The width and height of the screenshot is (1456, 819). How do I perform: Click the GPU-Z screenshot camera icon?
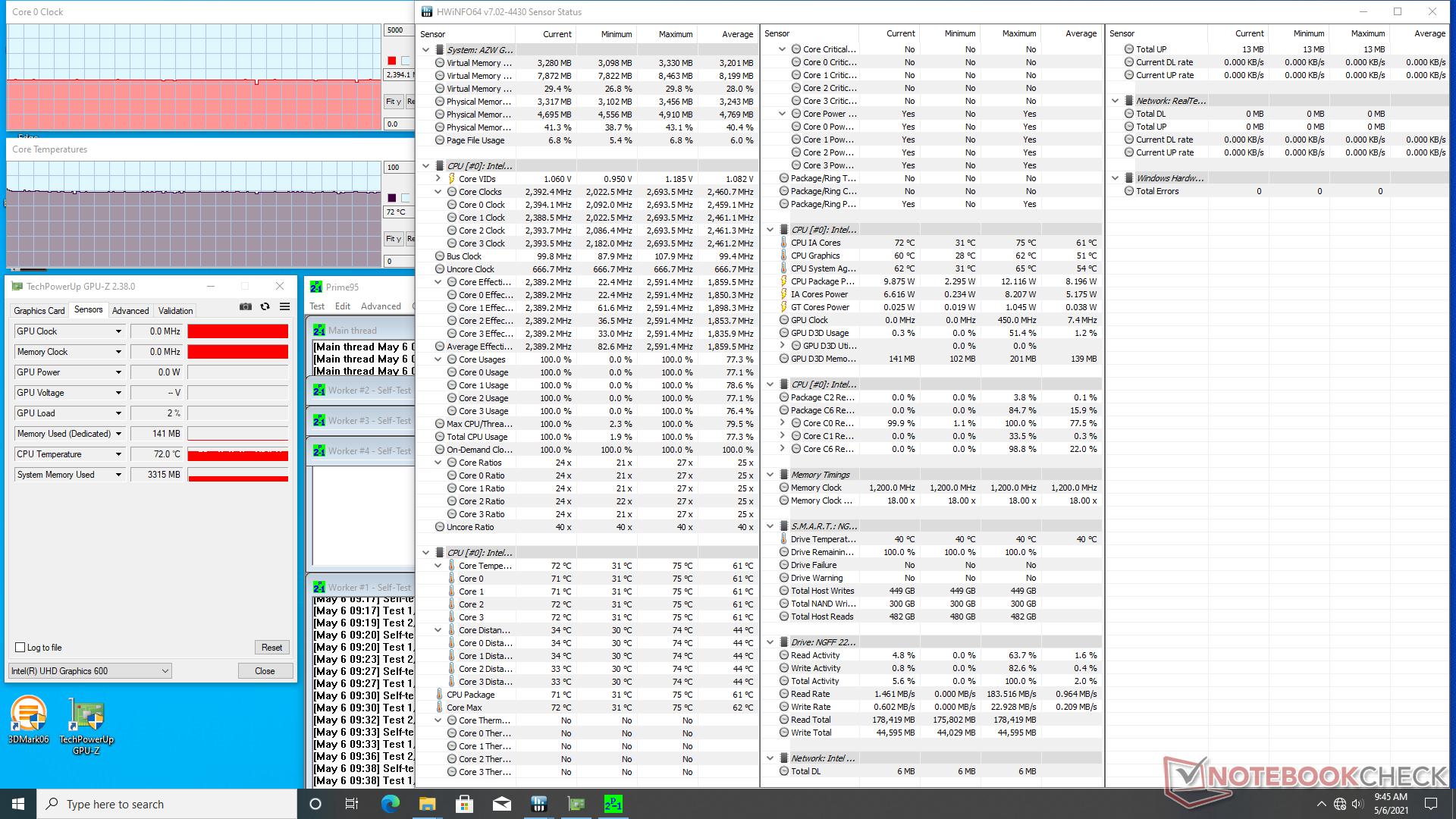click(246, 307)
